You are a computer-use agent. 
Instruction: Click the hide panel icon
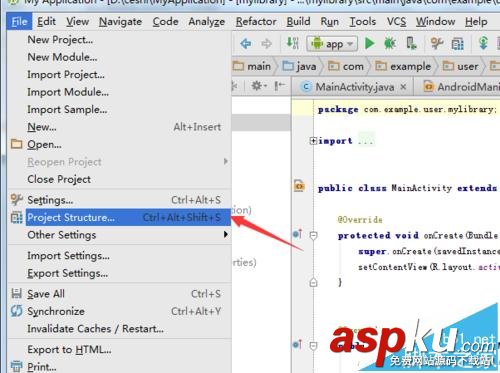point(279,86)
